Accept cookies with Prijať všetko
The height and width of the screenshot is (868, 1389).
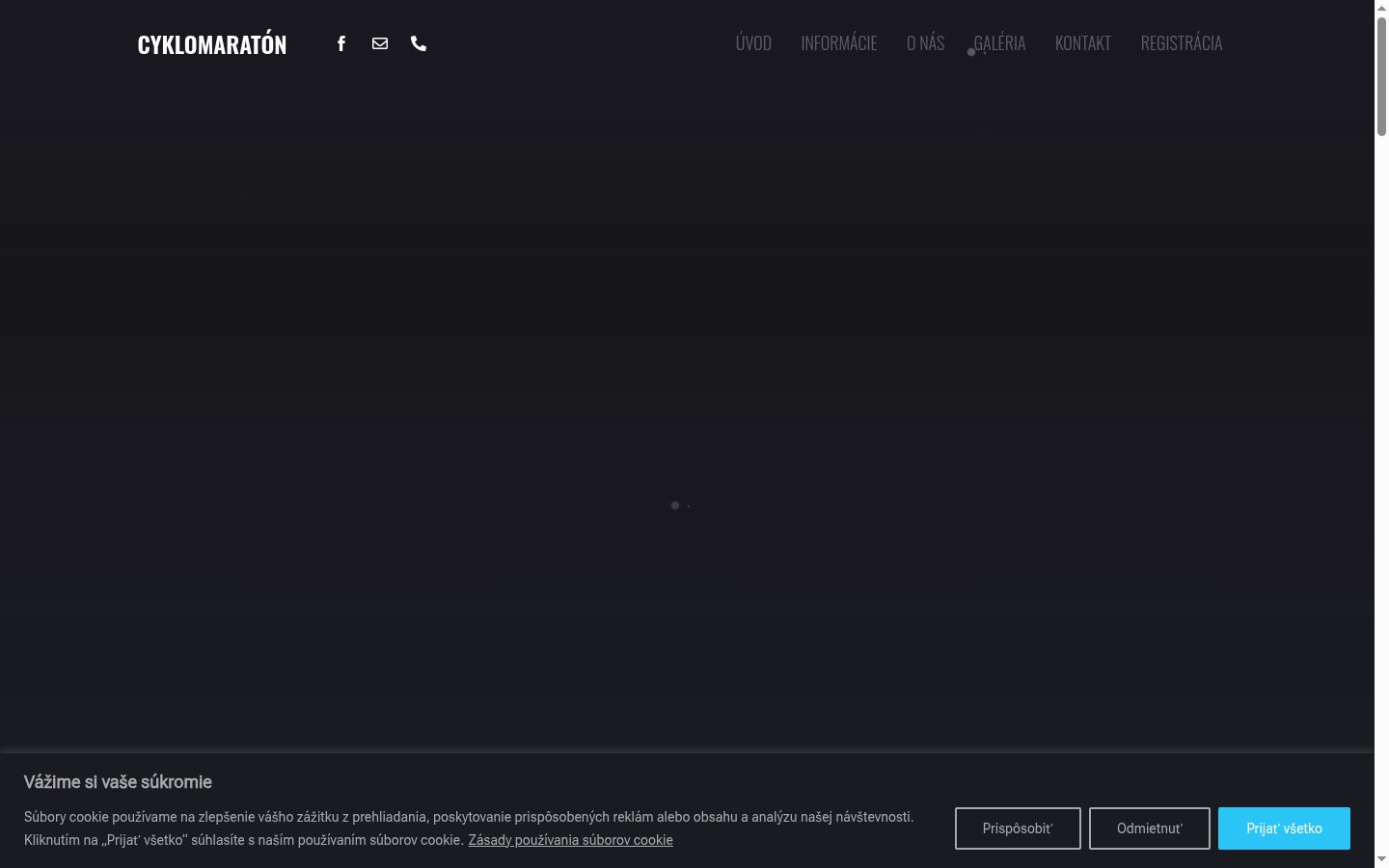tap(1284, 828)
